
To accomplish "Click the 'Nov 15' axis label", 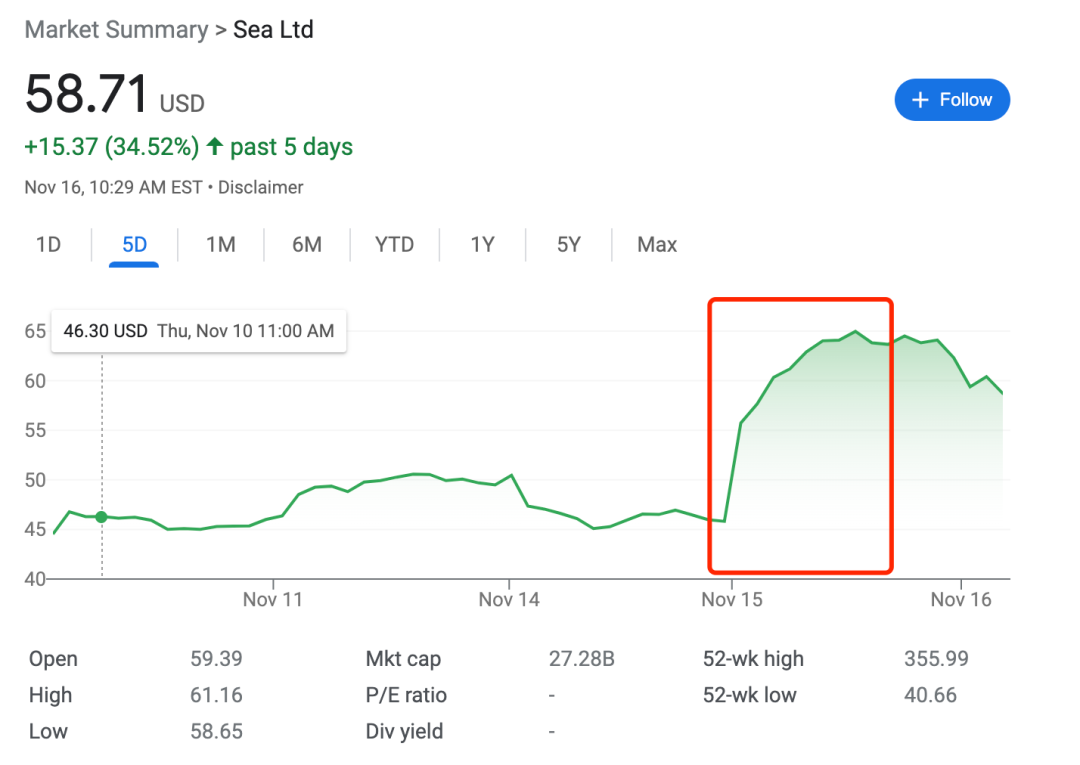I will [x=732, y=600].
